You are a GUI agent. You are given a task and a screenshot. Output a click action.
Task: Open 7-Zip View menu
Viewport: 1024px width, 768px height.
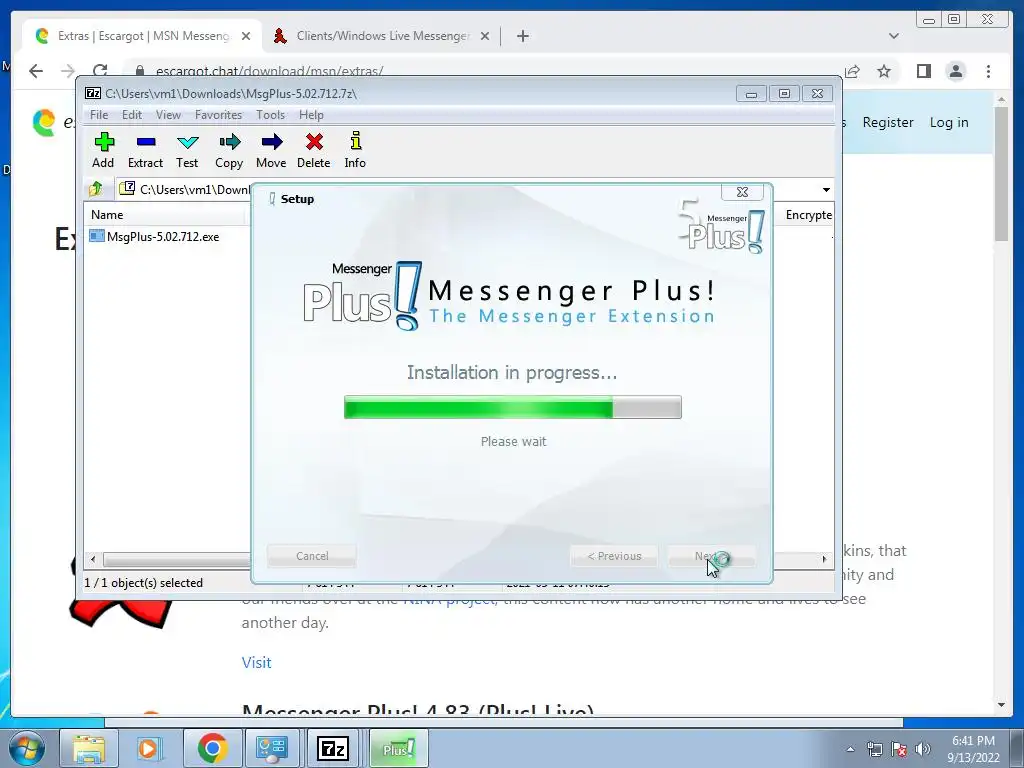point(168,115)
